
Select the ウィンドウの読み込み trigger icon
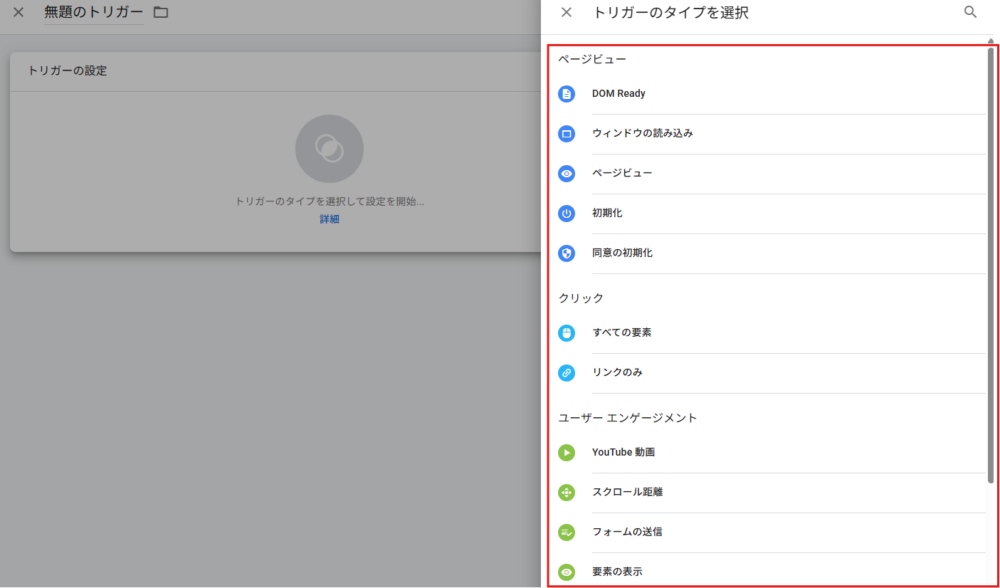(x=567, y=134)
